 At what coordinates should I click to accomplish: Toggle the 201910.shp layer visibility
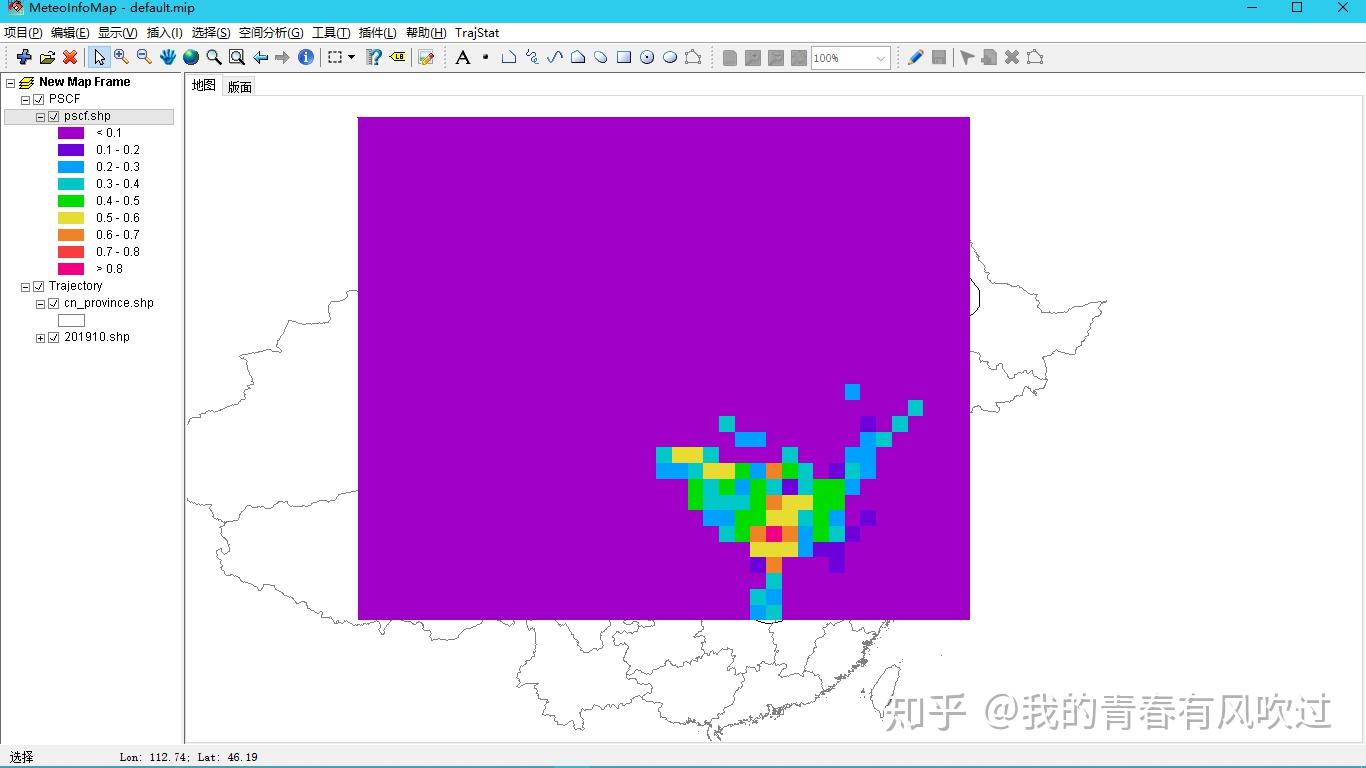pyautogui.click(x=55, y=337)
